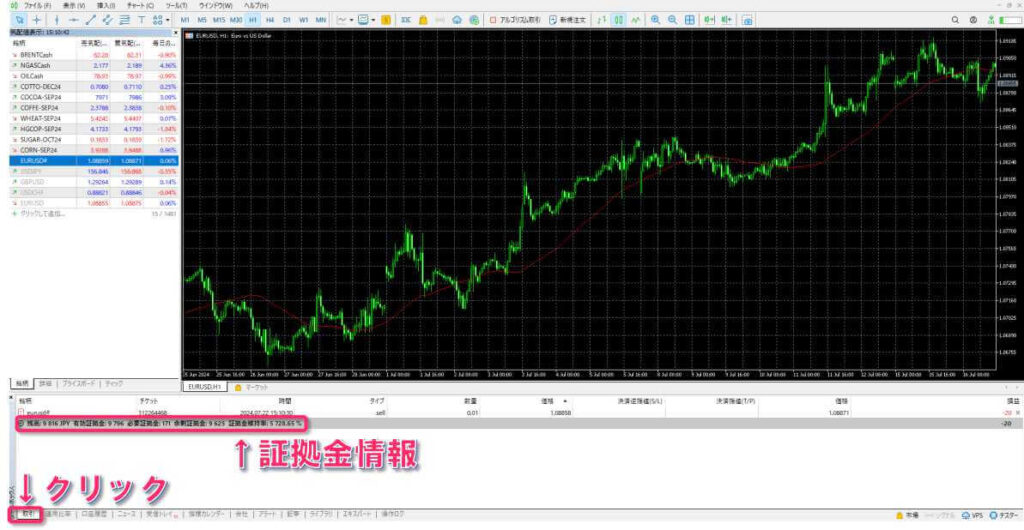
Task: Switch chart to candlestick type
Action: click(619, 20)
